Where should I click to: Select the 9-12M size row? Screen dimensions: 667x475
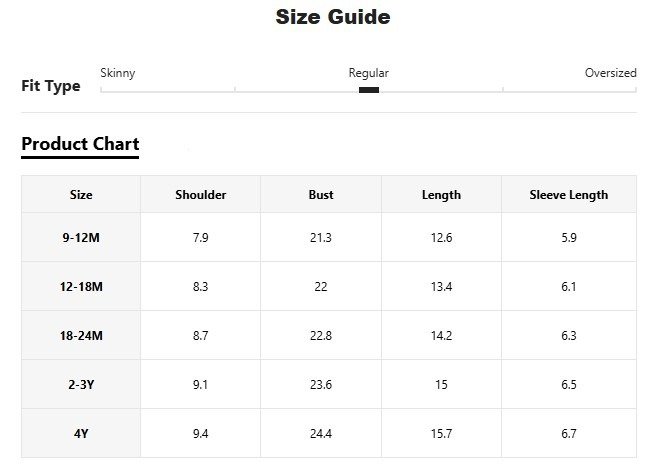[81, 238]
